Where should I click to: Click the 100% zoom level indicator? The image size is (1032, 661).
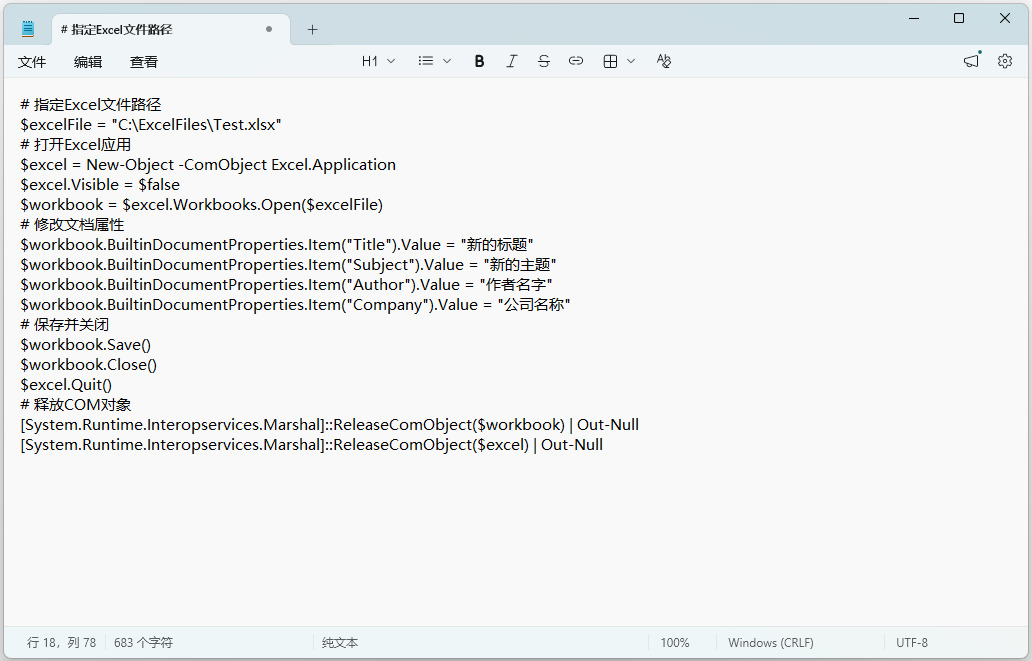tap(675, 643)
